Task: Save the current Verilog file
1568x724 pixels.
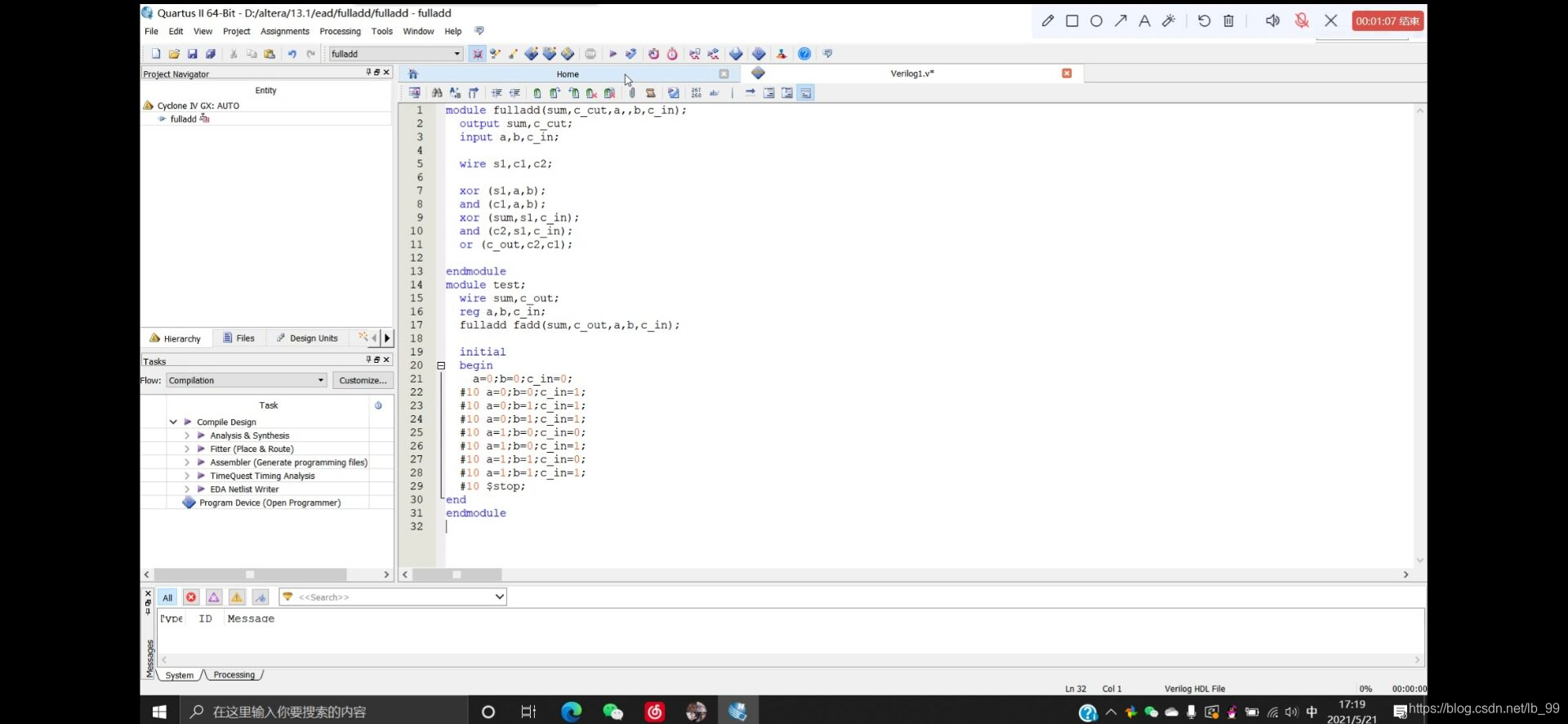Action: click(192, 54)
